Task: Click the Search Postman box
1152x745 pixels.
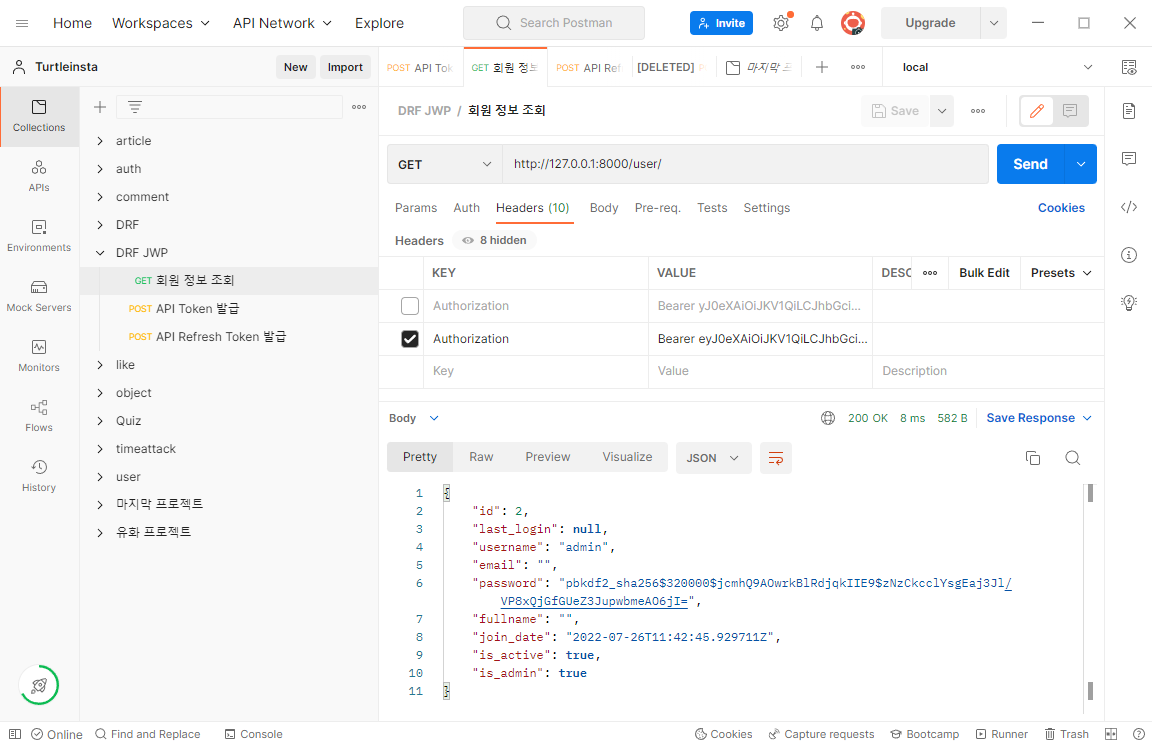Action: pyautogui.click(x=554, y=24)
